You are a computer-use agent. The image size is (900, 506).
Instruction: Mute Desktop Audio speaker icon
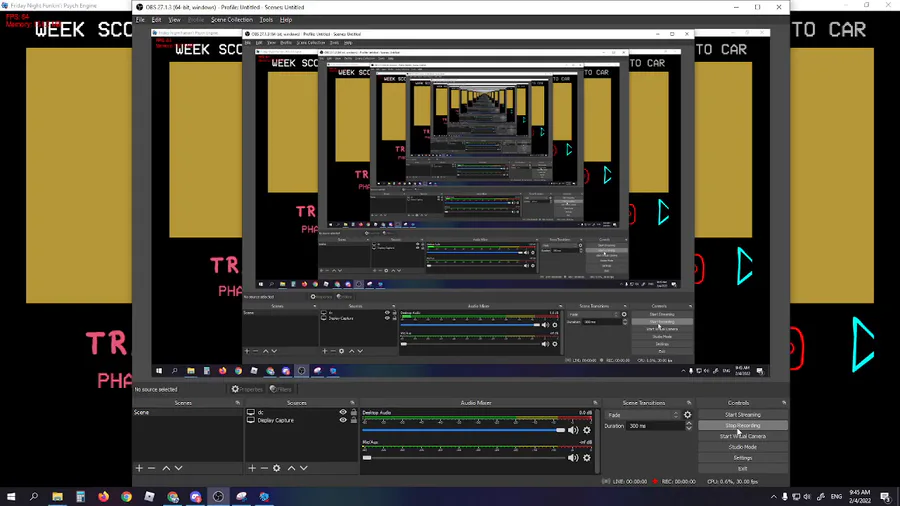(x=573, y=430)
